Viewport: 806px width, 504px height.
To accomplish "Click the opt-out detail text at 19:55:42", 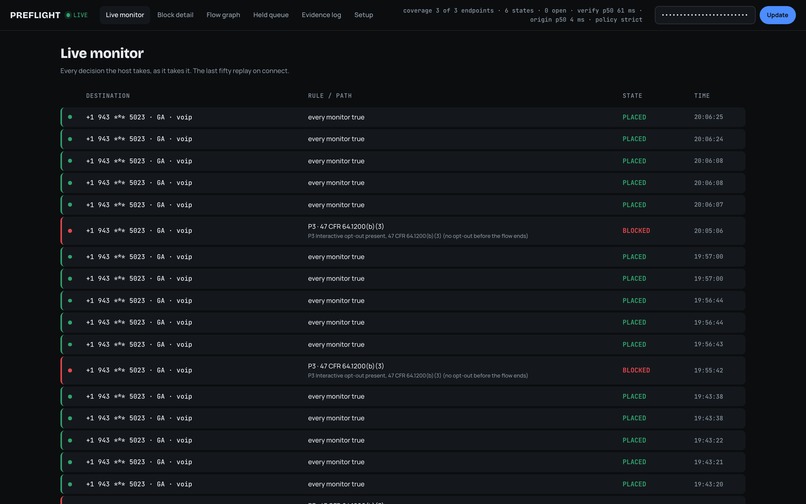I will point(418,376).
